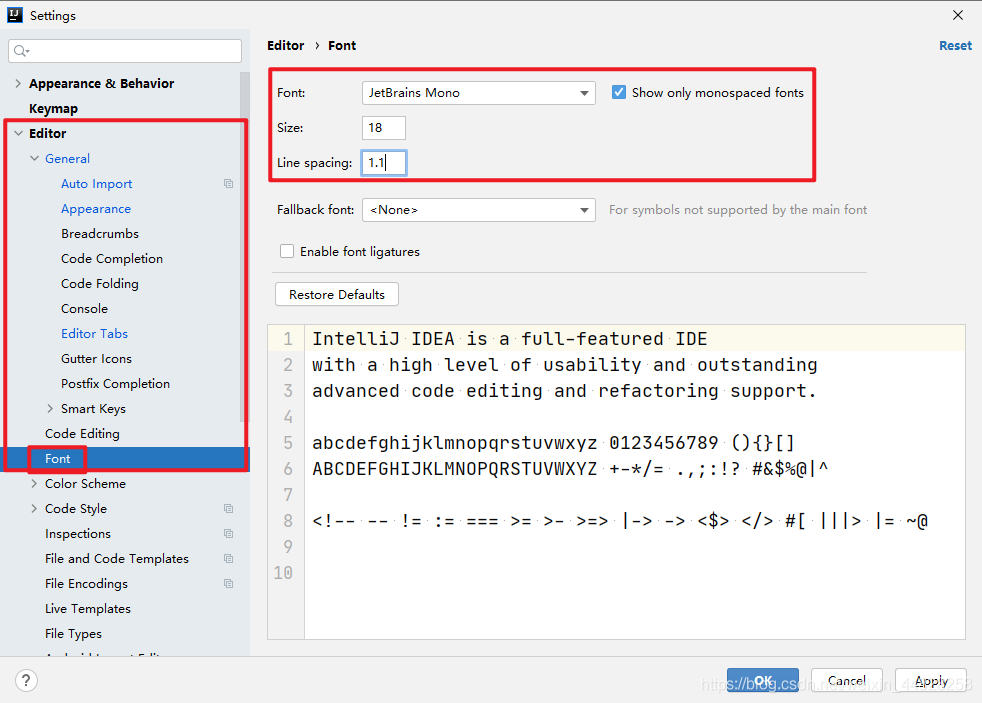Uncheck Show only monospaced fonts
This screenshot has height=703, width=982.
[619, 93]
